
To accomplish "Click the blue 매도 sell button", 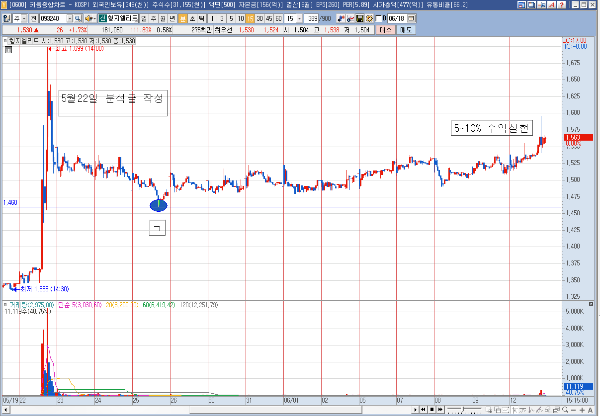I will [x=406, y=29].
